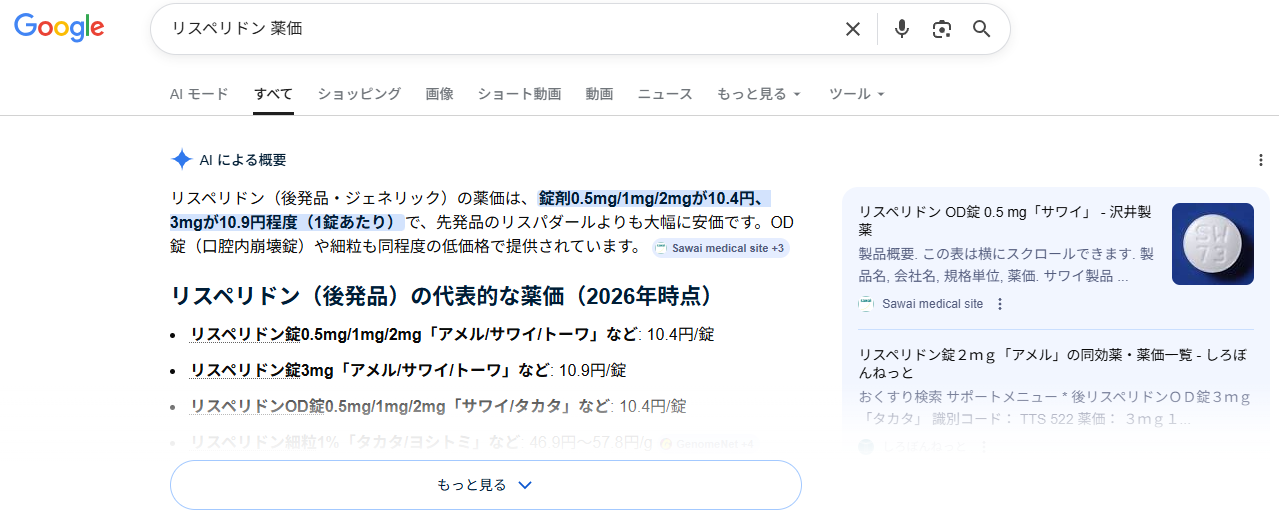The image size is (1279, 522).
Task: Start voice search with microphone icon
Action: 901,29
